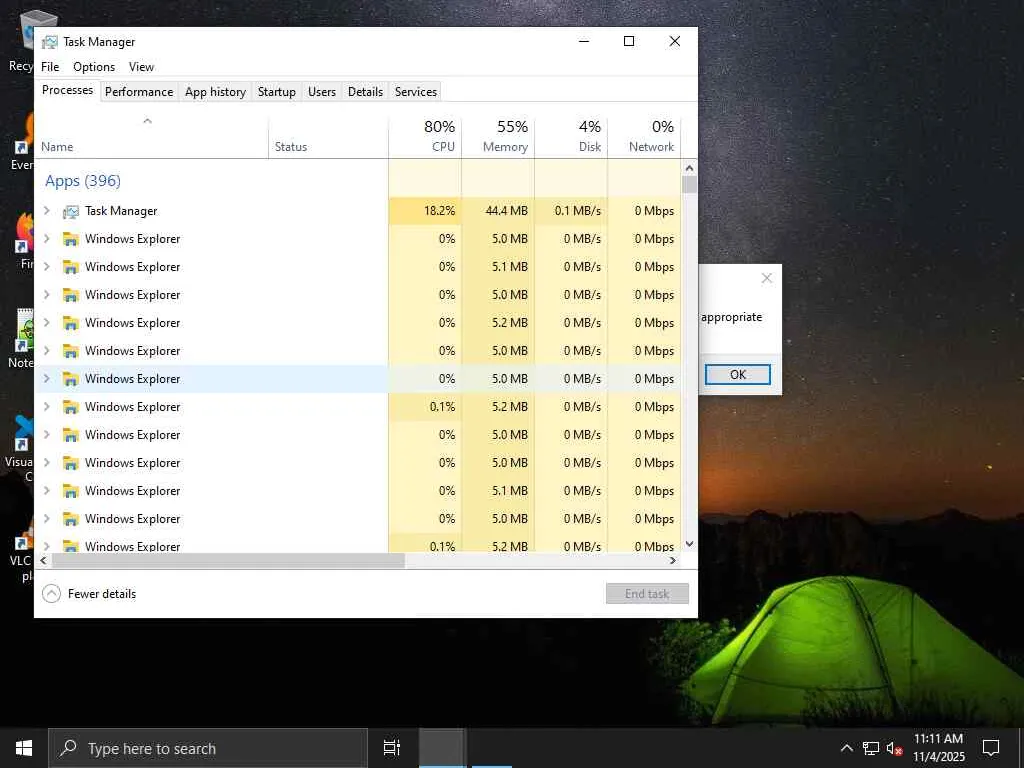This screenshot has width=1024, height=768.
Task: Click the search magnifier icon in taskbar
Action: click(x=68, y=748)
